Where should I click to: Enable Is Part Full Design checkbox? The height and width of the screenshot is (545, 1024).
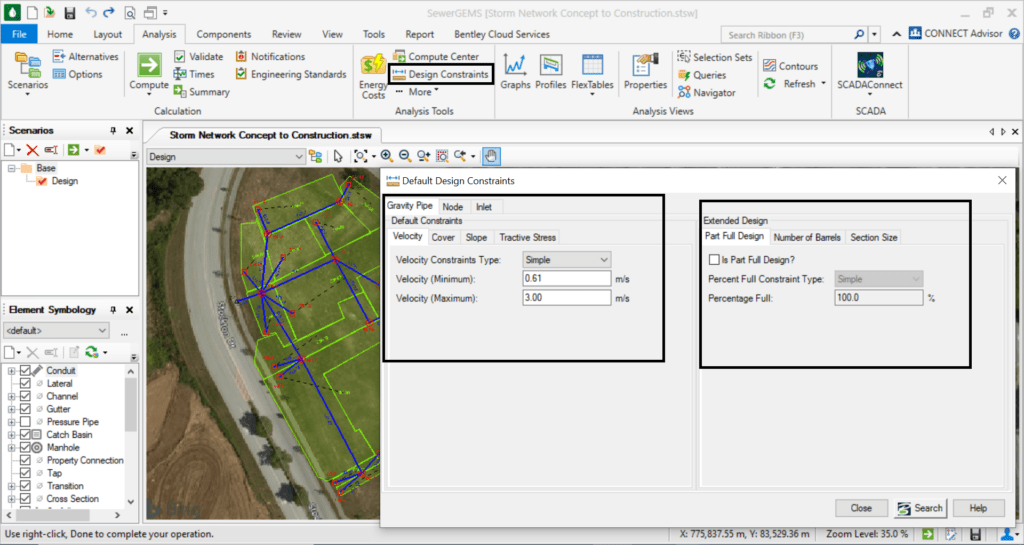coord(714,260)
